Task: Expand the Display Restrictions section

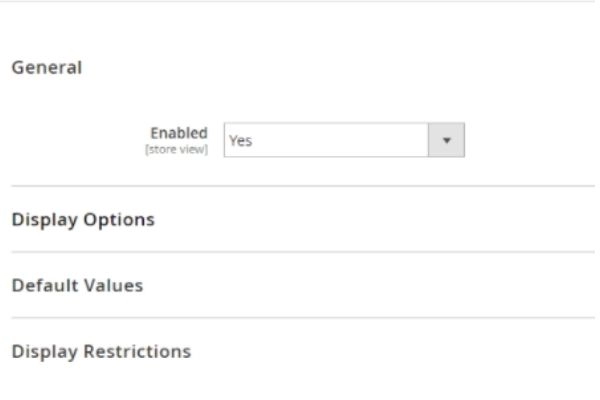Action: coord(101,351)
